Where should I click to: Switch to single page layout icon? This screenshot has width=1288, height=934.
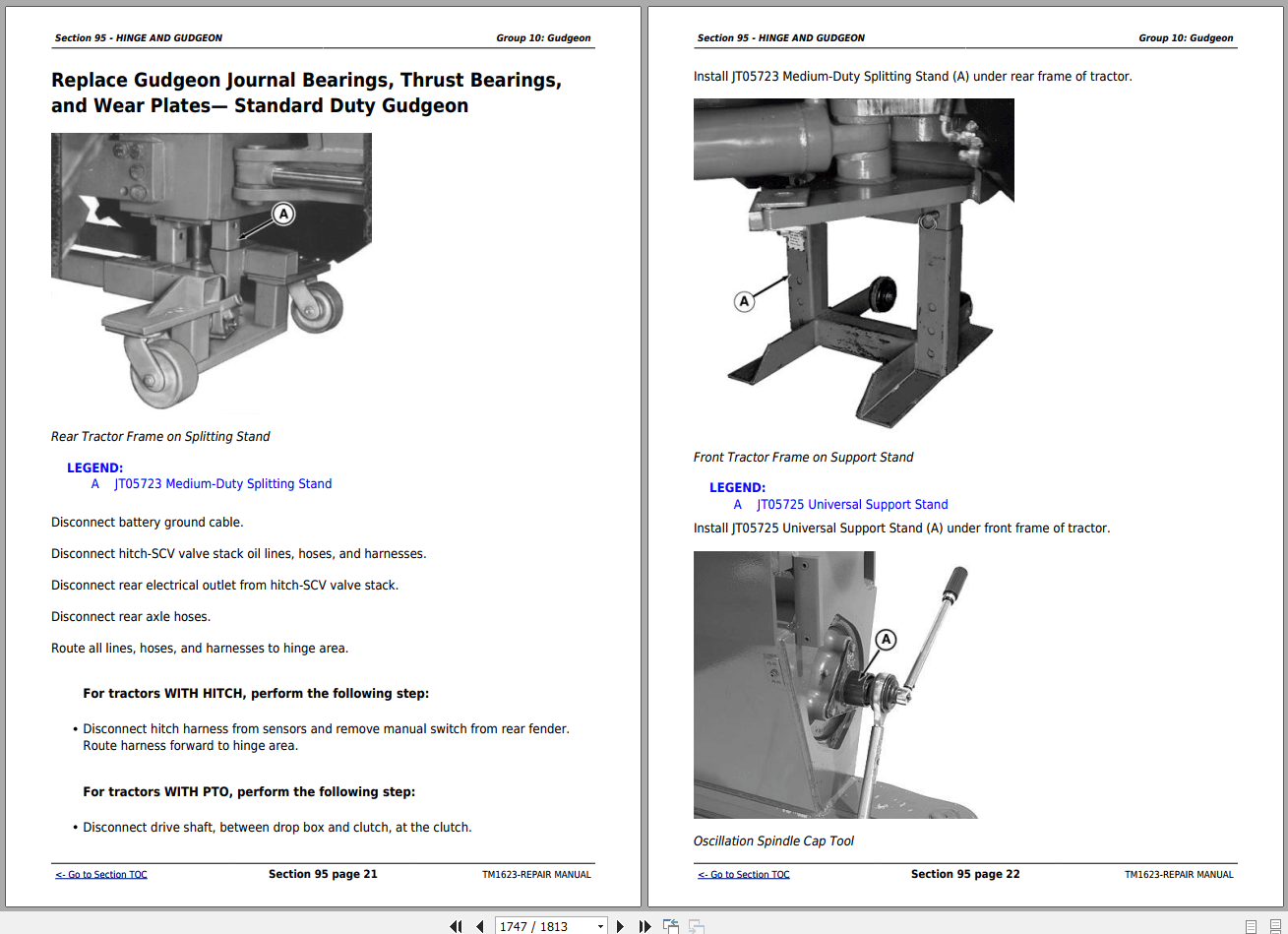point(1251,926)
